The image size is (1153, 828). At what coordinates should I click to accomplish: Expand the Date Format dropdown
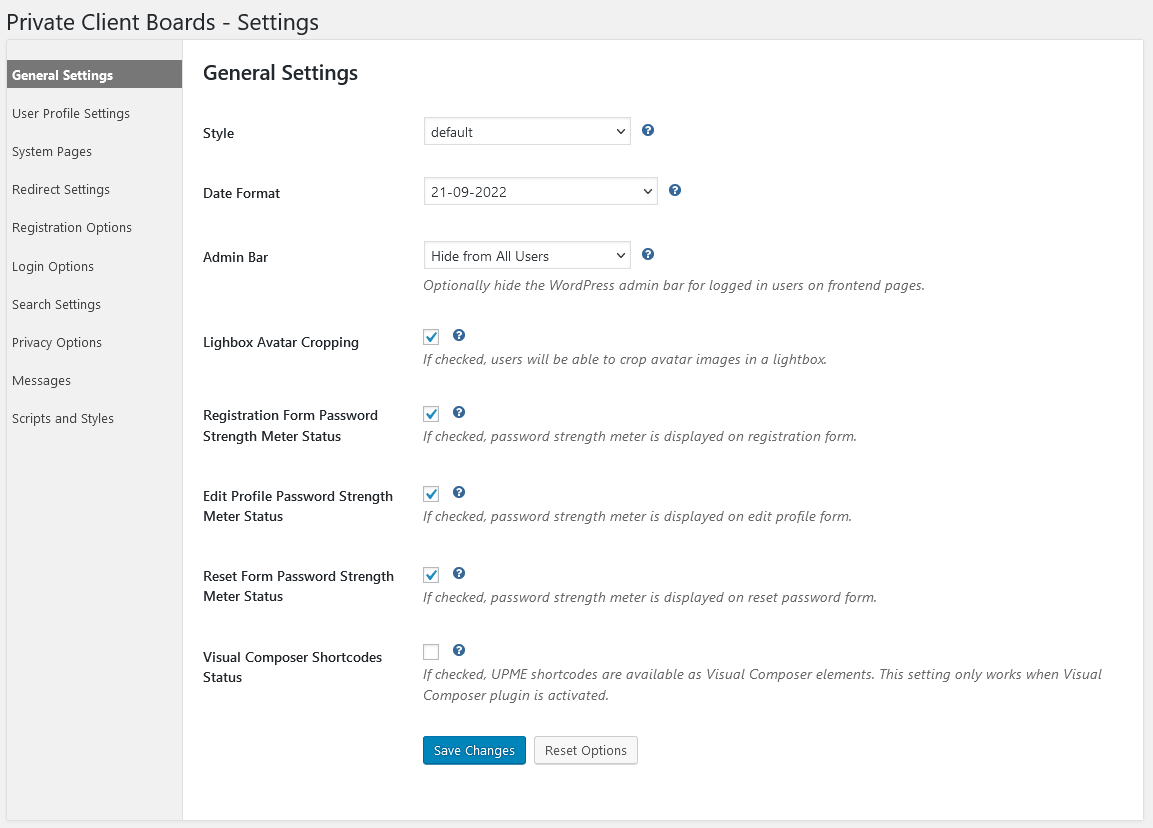coord(540,192)
